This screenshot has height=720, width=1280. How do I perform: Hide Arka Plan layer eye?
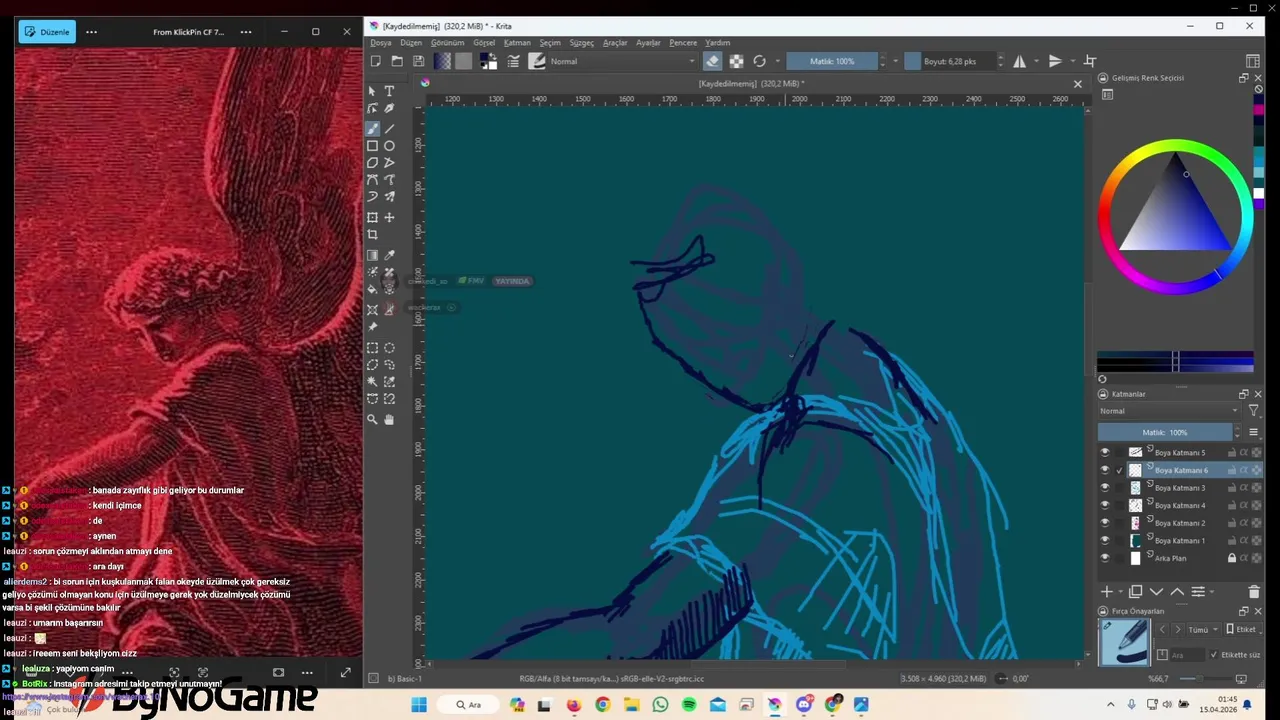1105,558
